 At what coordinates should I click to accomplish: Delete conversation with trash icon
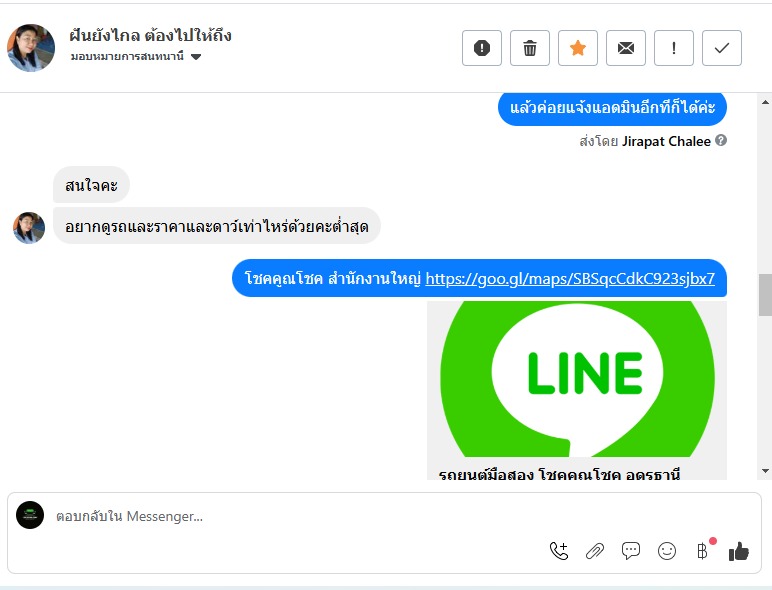tap(530, 48)
